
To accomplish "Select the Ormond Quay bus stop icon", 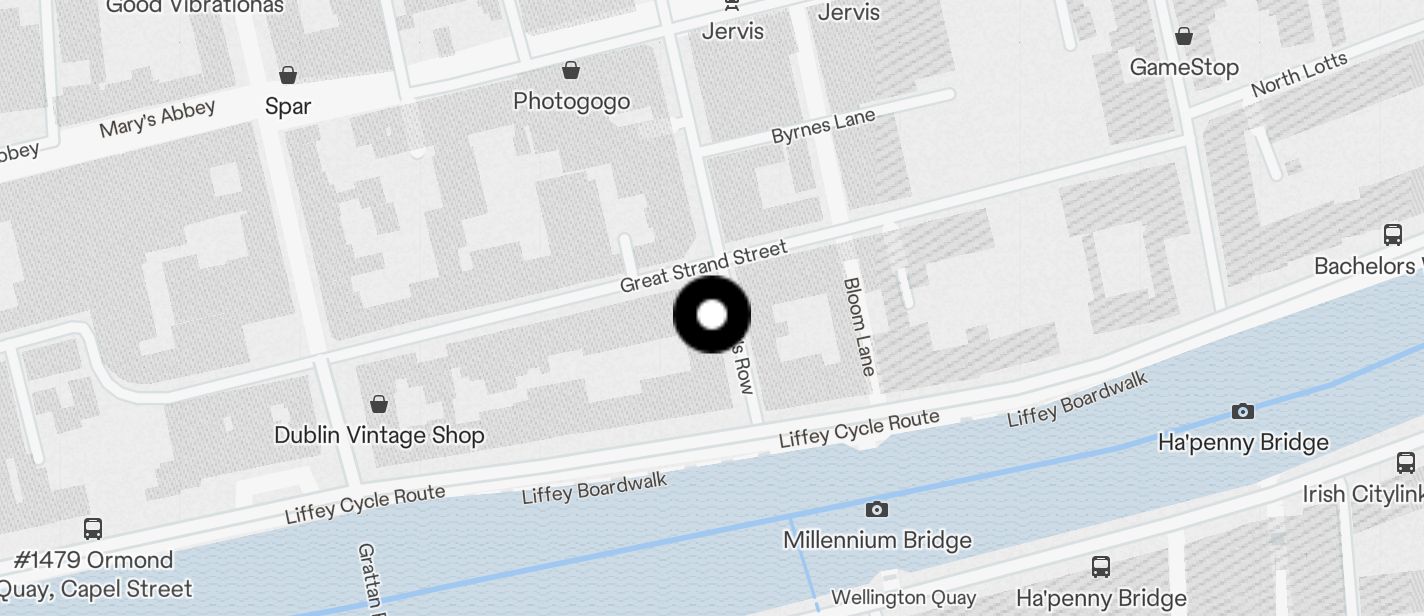I will tap(93, 528).
